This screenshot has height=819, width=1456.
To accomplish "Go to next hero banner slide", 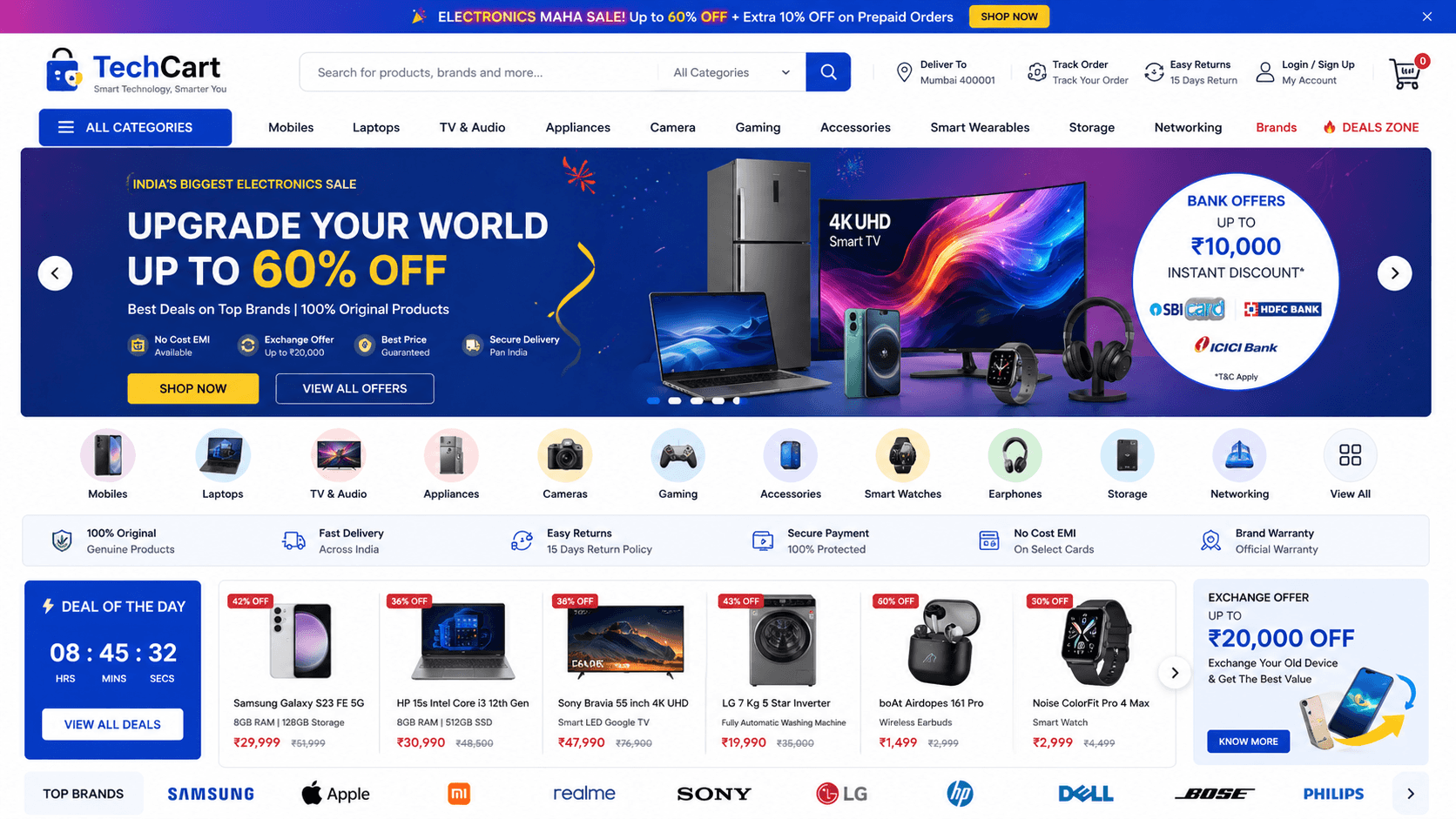I will (1394, 273).
